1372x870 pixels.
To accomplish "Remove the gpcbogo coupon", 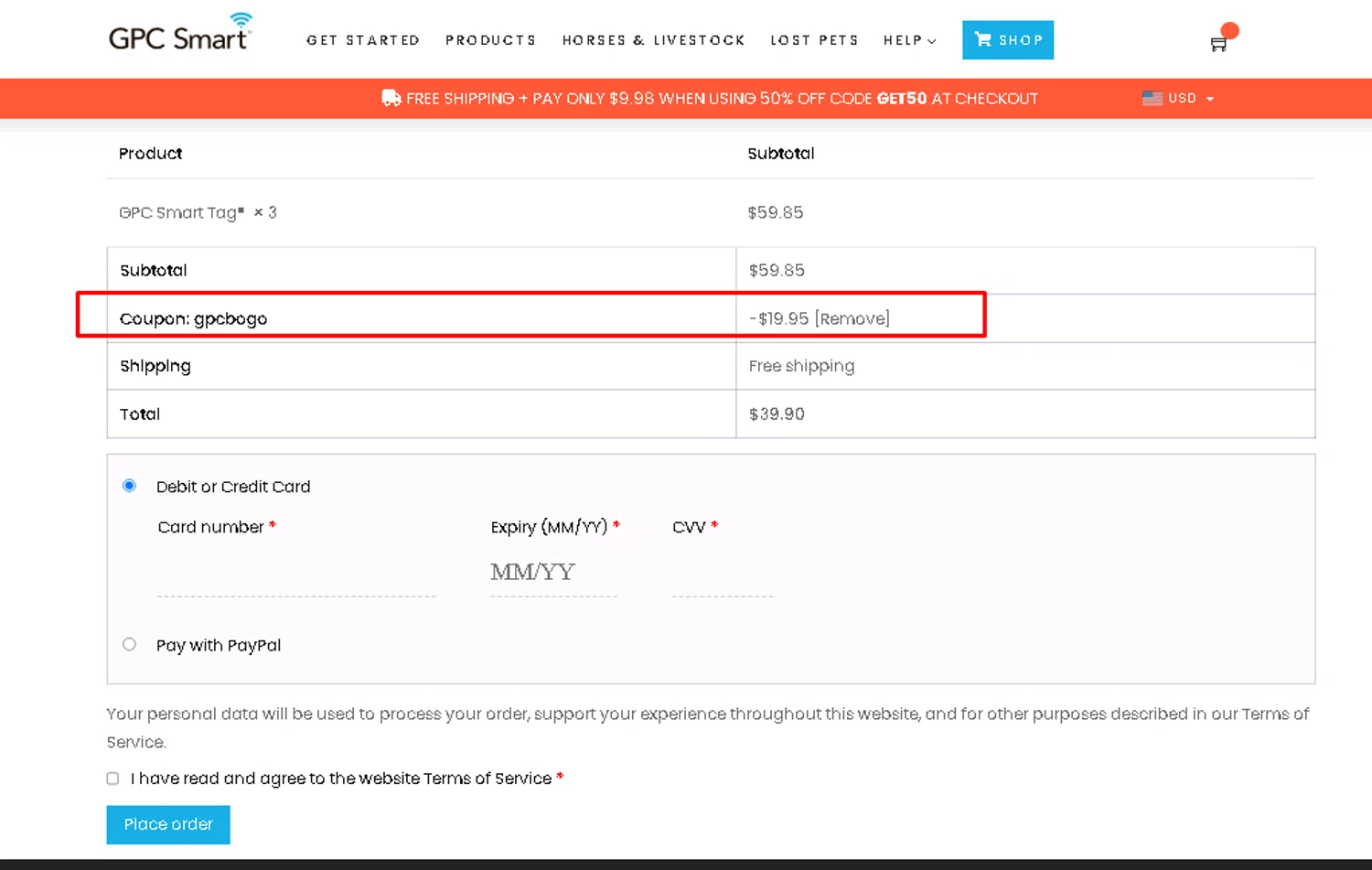I will (x=852, y=318).
